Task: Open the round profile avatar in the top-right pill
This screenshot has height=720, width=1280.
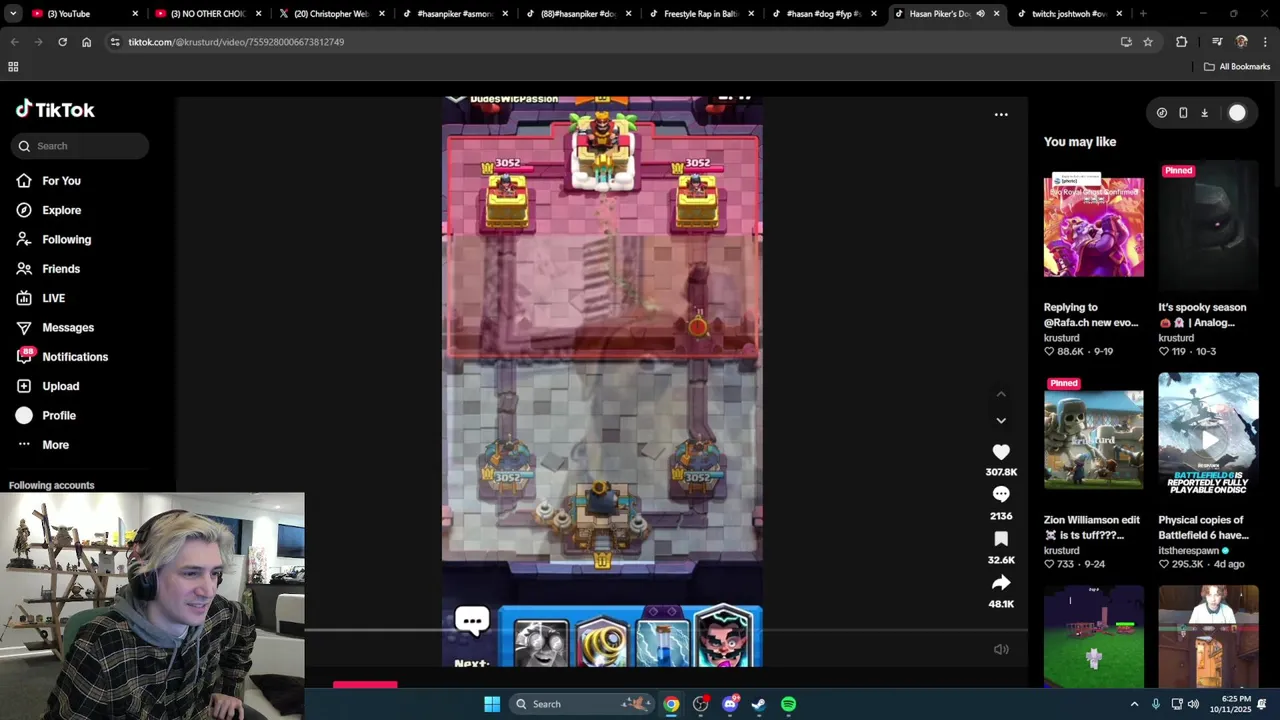Action: (x=1237, y=113)
